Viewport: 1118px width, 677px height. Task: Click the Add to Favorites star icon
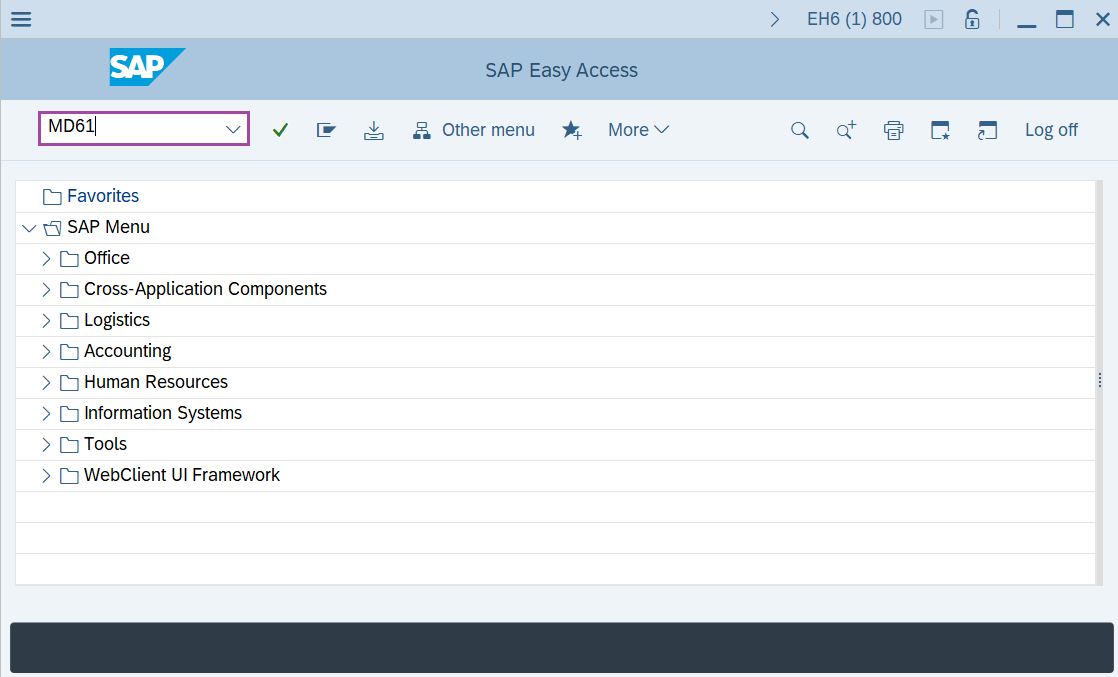click(x=572, y=130)
